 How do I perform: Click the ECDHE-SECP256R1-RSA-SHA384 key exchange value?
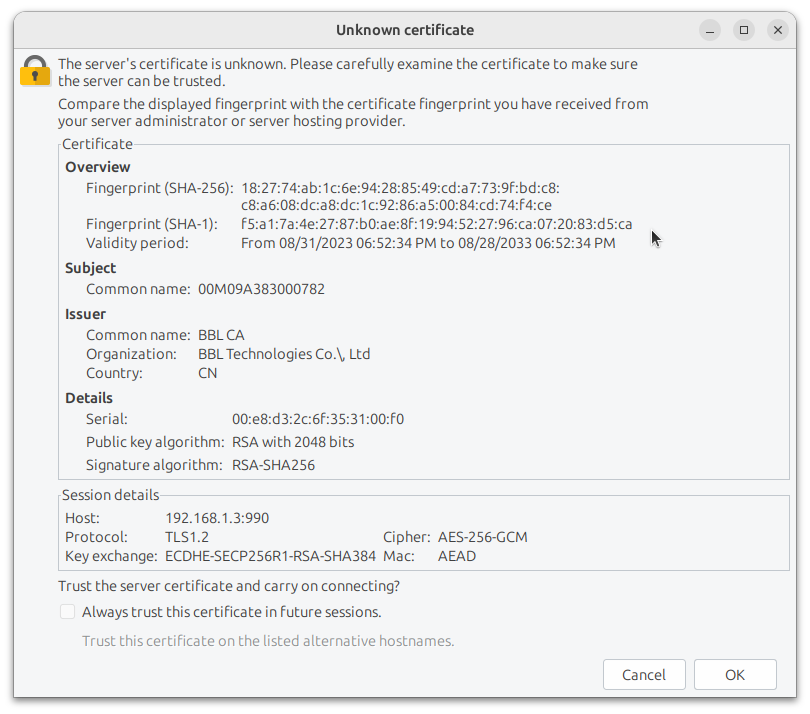(x=282, y=555)
